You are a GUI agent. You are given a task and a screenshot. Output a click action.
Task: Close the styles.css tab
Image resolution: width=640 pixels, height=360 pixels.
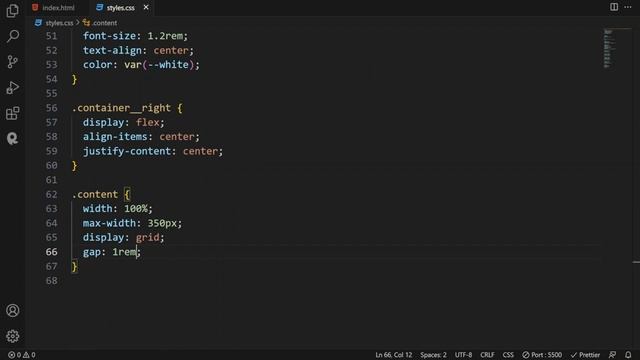coord(146,7)
